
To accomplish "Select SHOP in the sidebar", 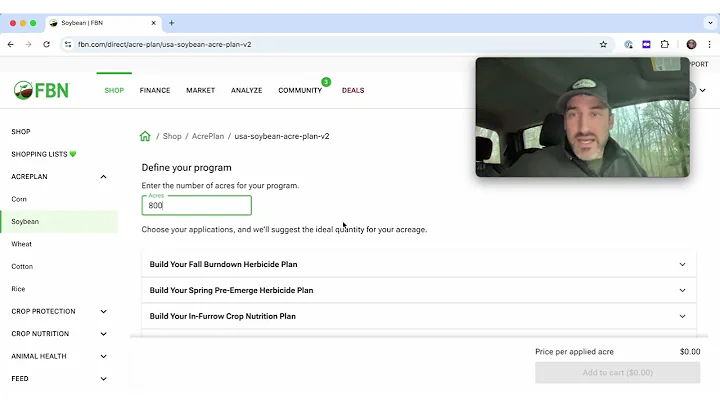I will click(x=21, y=132).
